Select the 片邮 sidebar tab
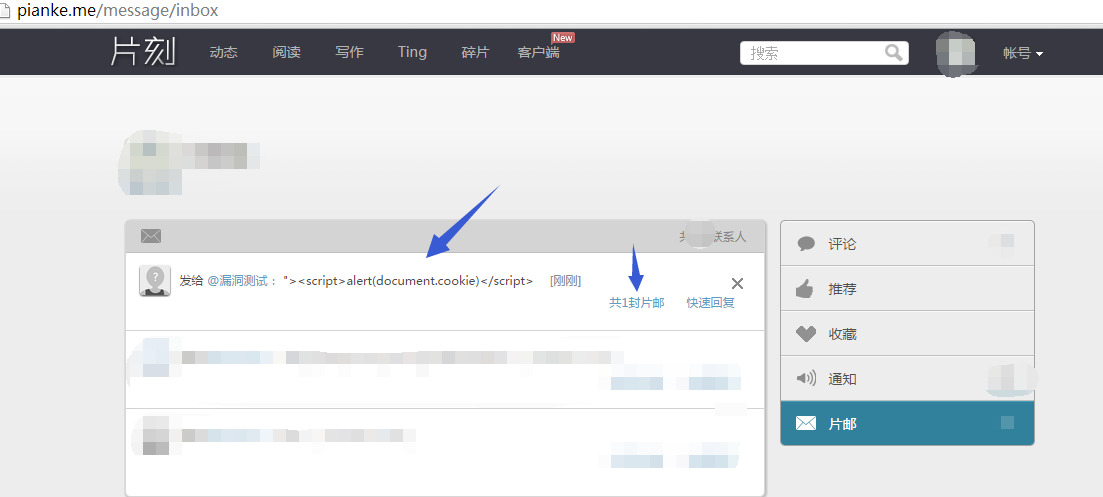 click(x=907, y=423)
